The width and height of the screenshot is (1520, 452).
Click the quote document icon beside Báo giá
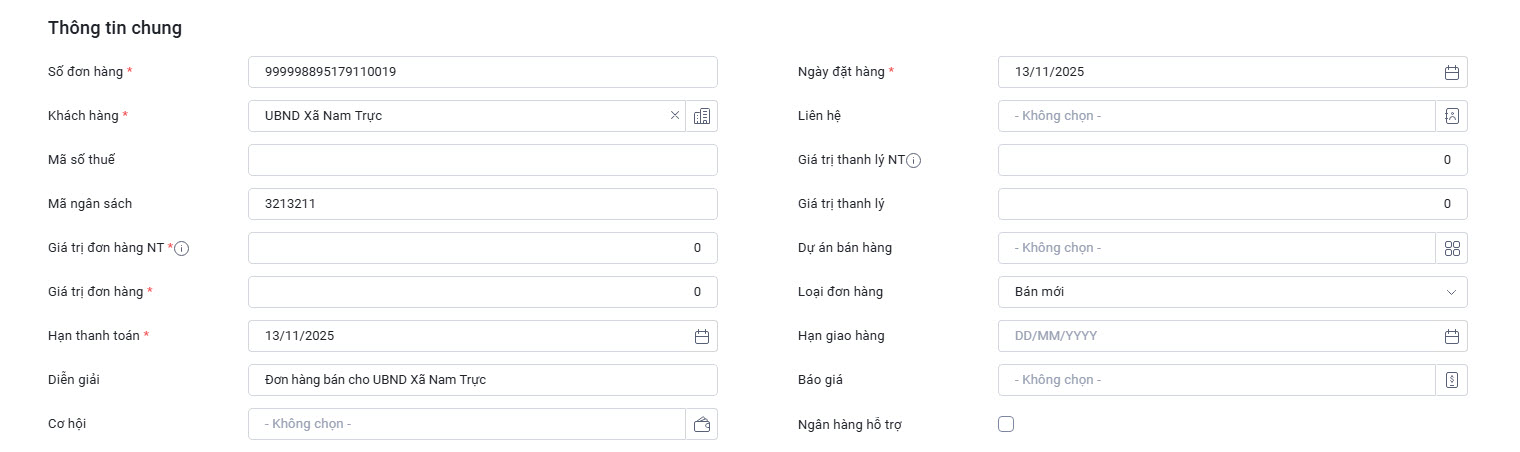(1452, 380)
